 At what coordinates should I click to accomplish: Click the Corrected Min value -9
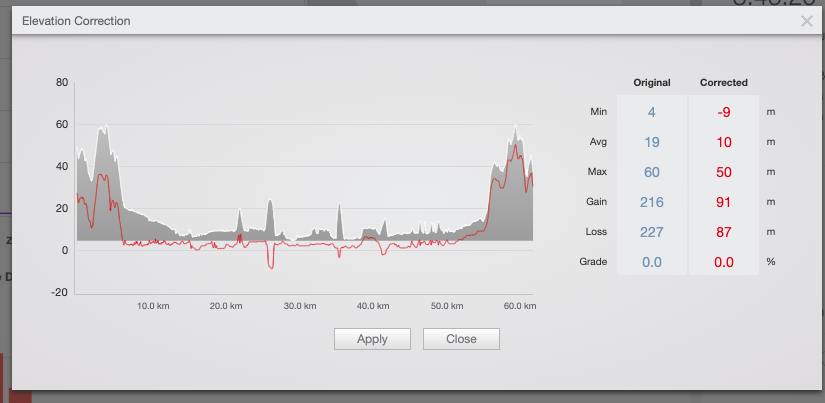723,112
